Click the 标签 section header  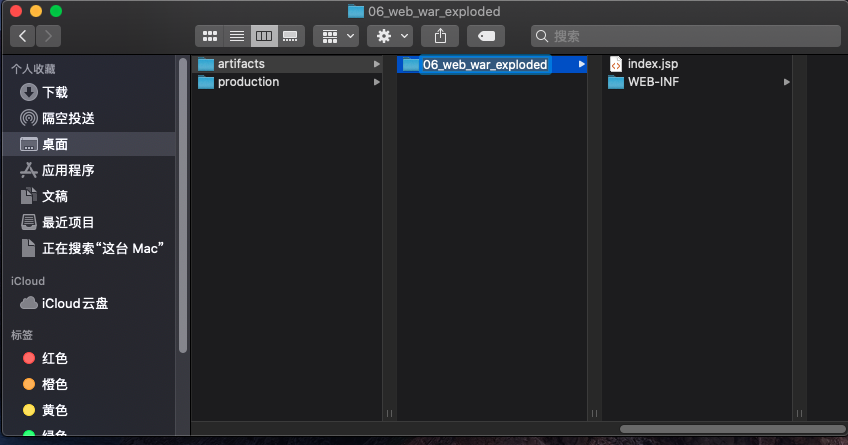[x=22, y=335]
